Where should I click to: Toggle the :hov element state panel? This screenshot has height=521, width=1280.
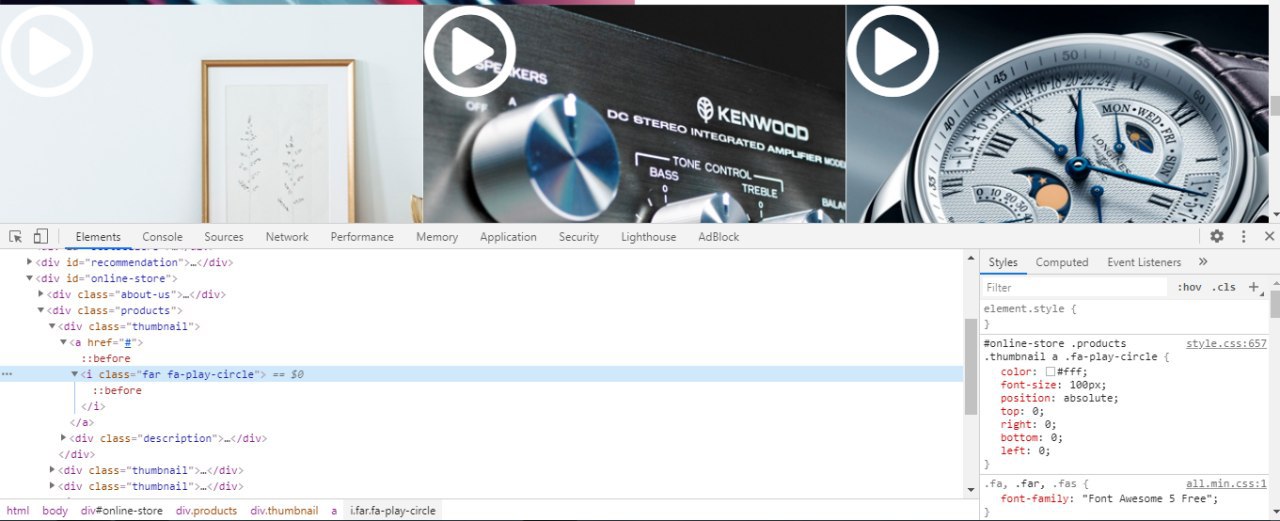[1190, 287]
